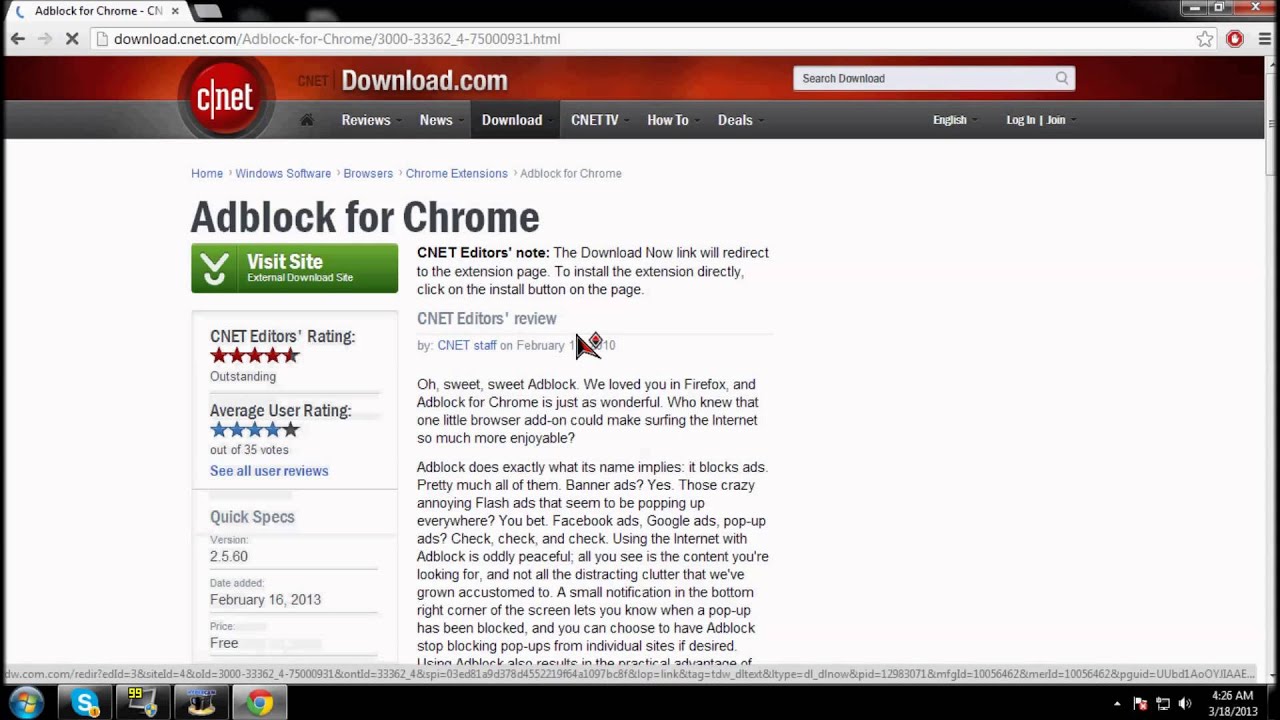Open the red Opera-style extension icon
This screenshot has width=1280, height=720.
click(x=1235, y=39)
